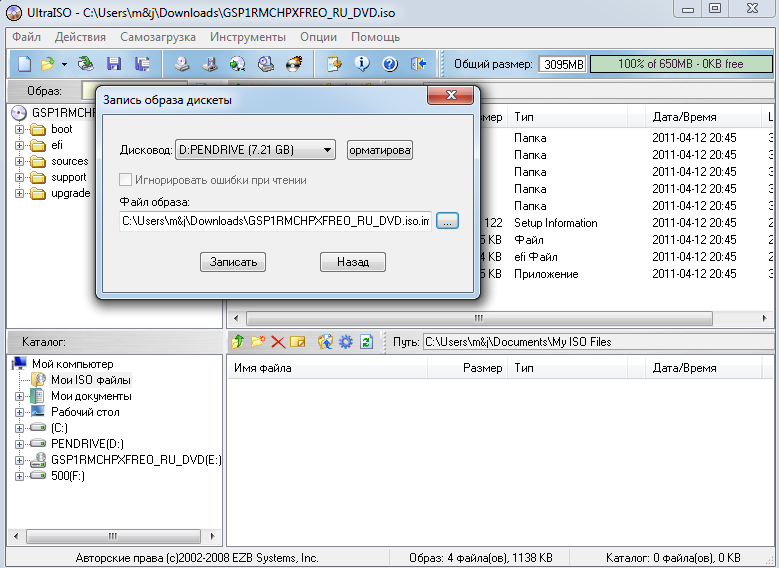Viewport: 779px width, 568px height.
Task: Click the Properties notepad toolbar icon
Action: coord(334,64)
